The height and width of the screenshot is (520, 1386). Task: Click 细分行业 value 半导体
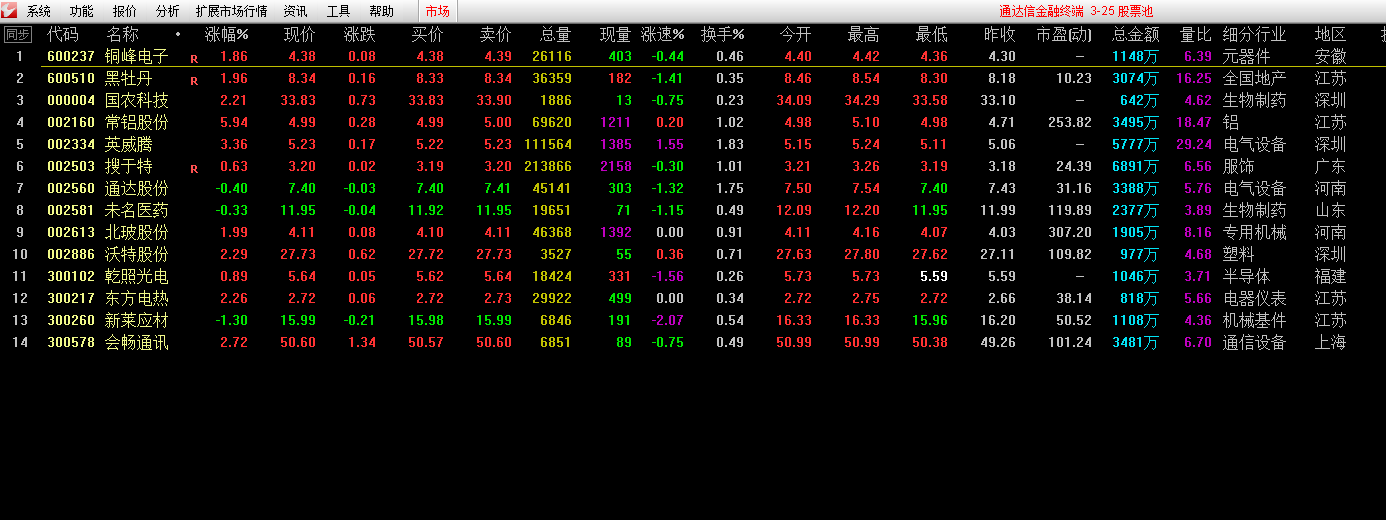pos(1246,276)
